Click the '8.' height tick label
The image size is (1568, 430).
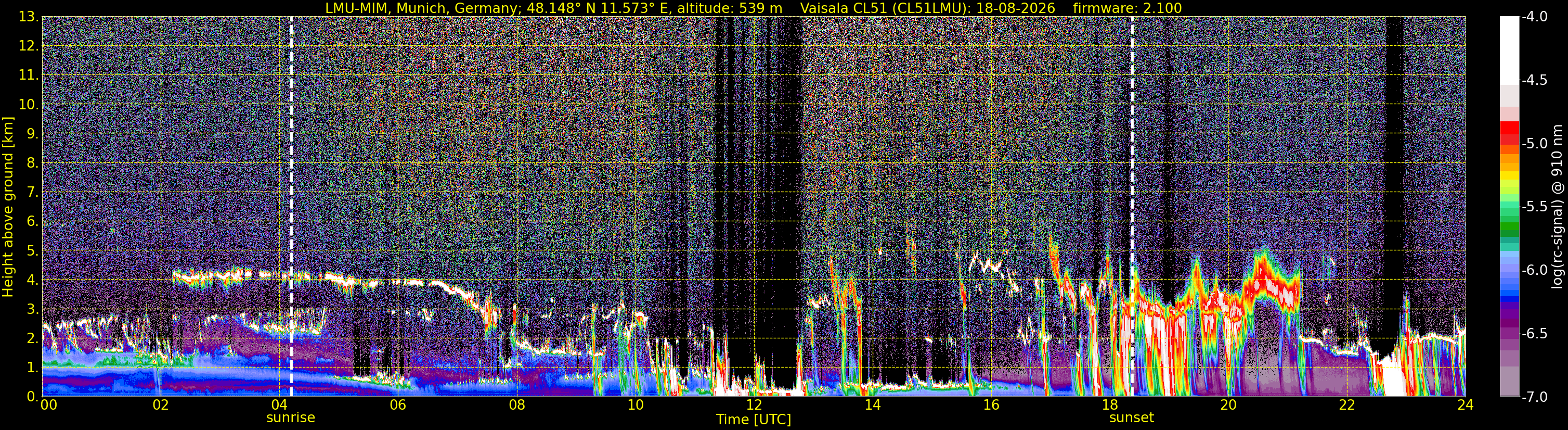point(33,162)
